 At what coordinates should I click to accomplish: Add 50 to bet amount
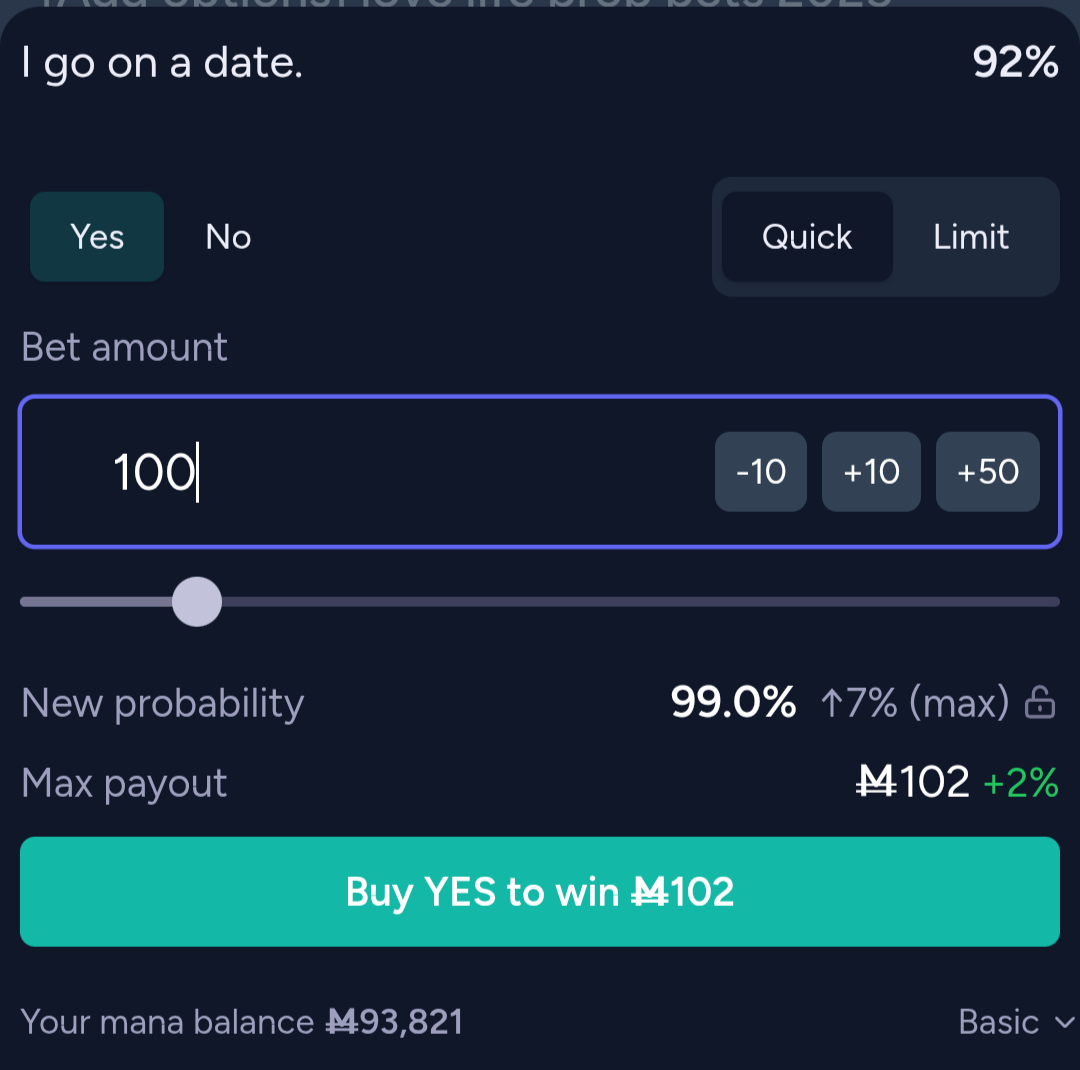point(988,472)
